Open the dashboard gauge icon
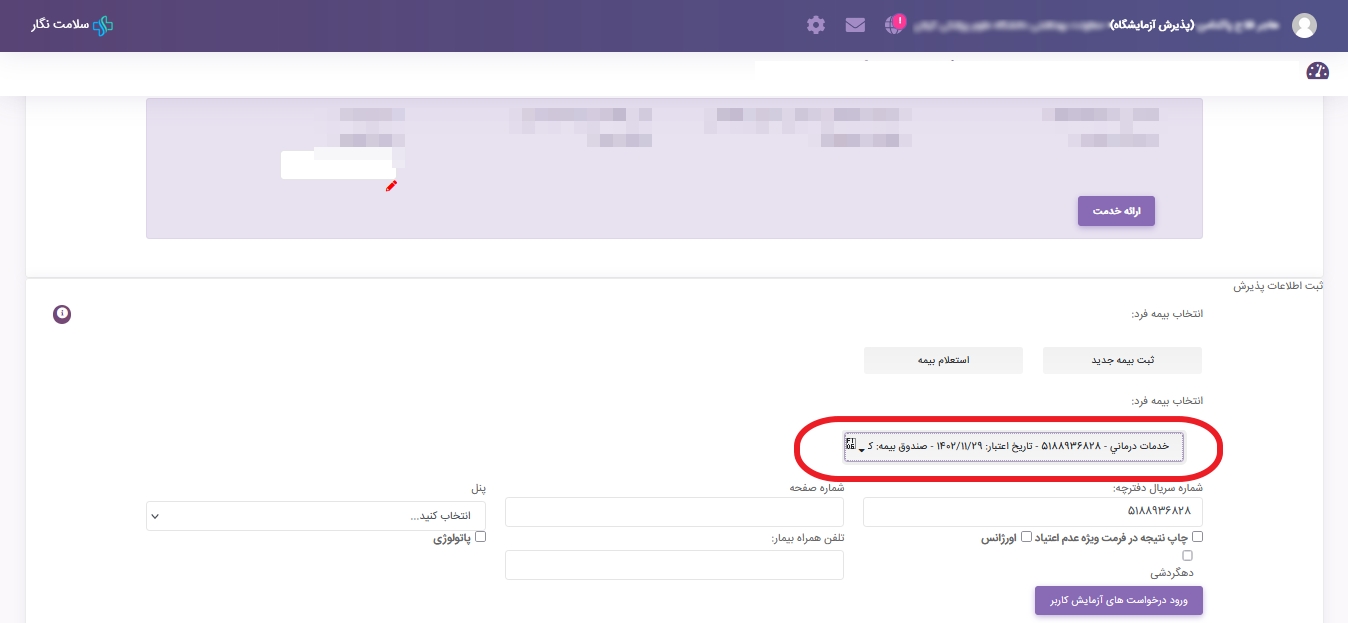This screenshot has height=623, width=1348. point(1317,71)
